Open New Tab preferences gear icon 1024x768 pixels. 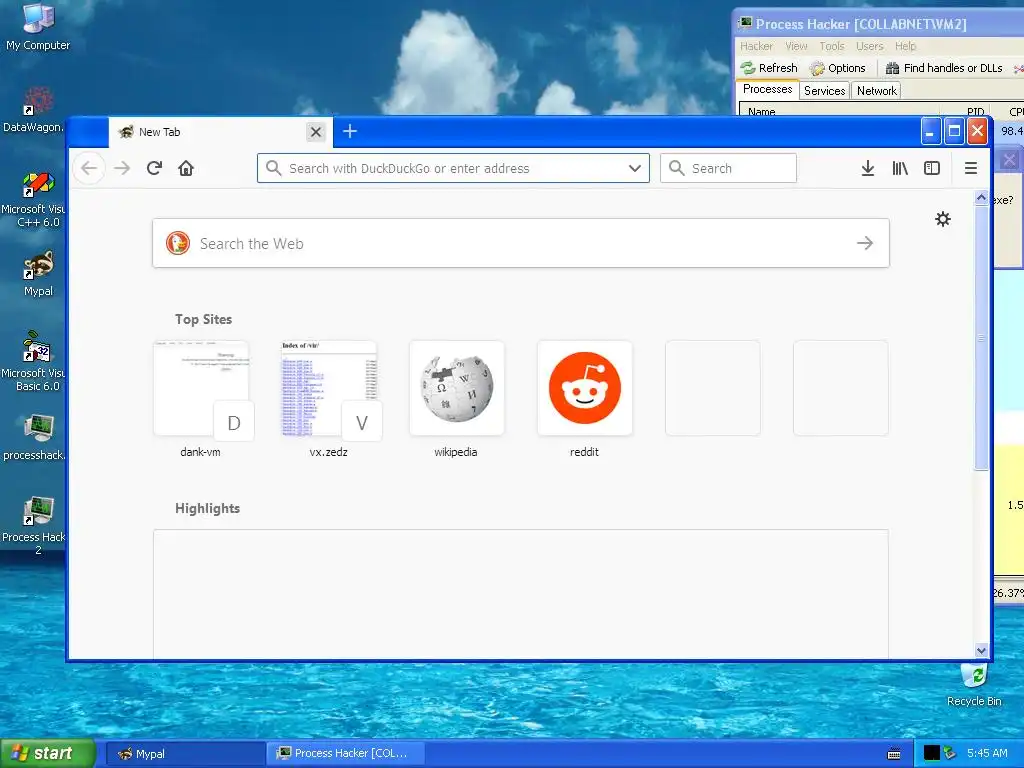(942, 219)
